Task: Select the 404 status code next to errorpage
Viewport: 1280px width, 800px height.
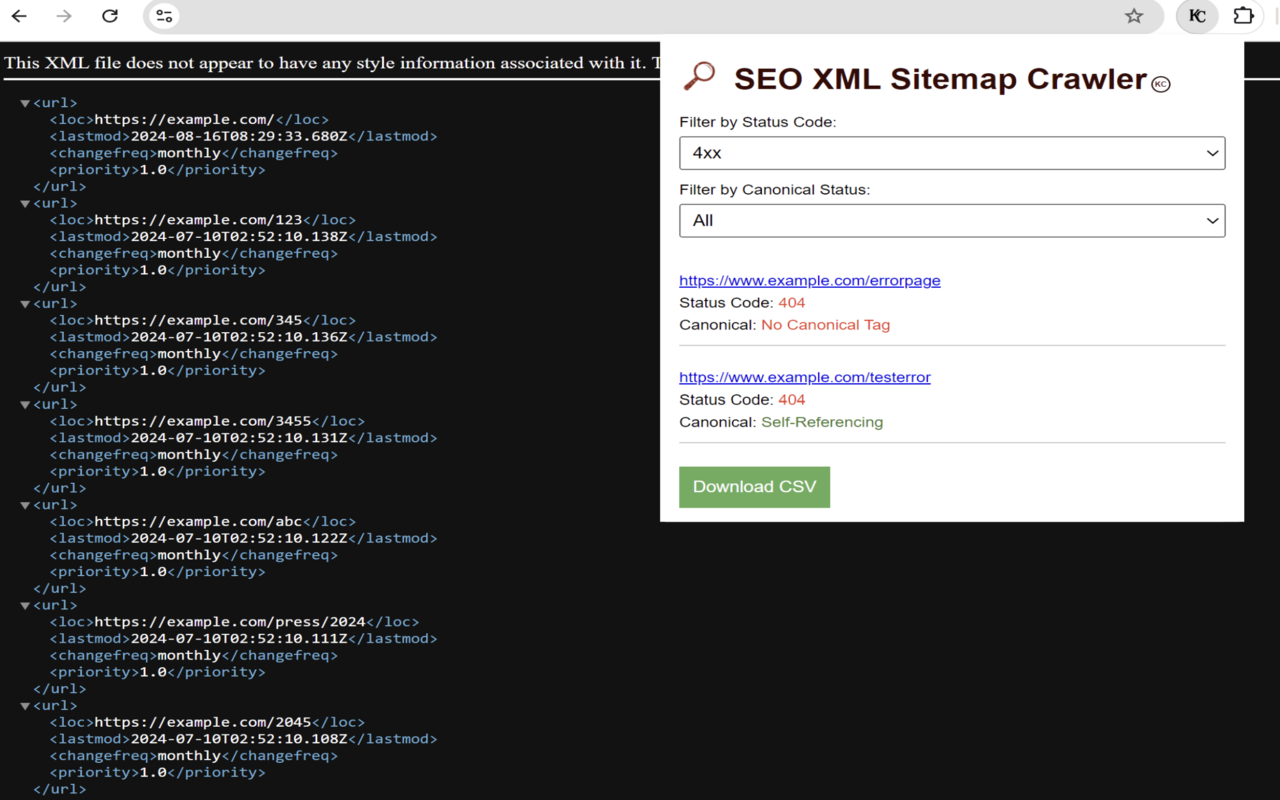Action: (x=791, y=302)
